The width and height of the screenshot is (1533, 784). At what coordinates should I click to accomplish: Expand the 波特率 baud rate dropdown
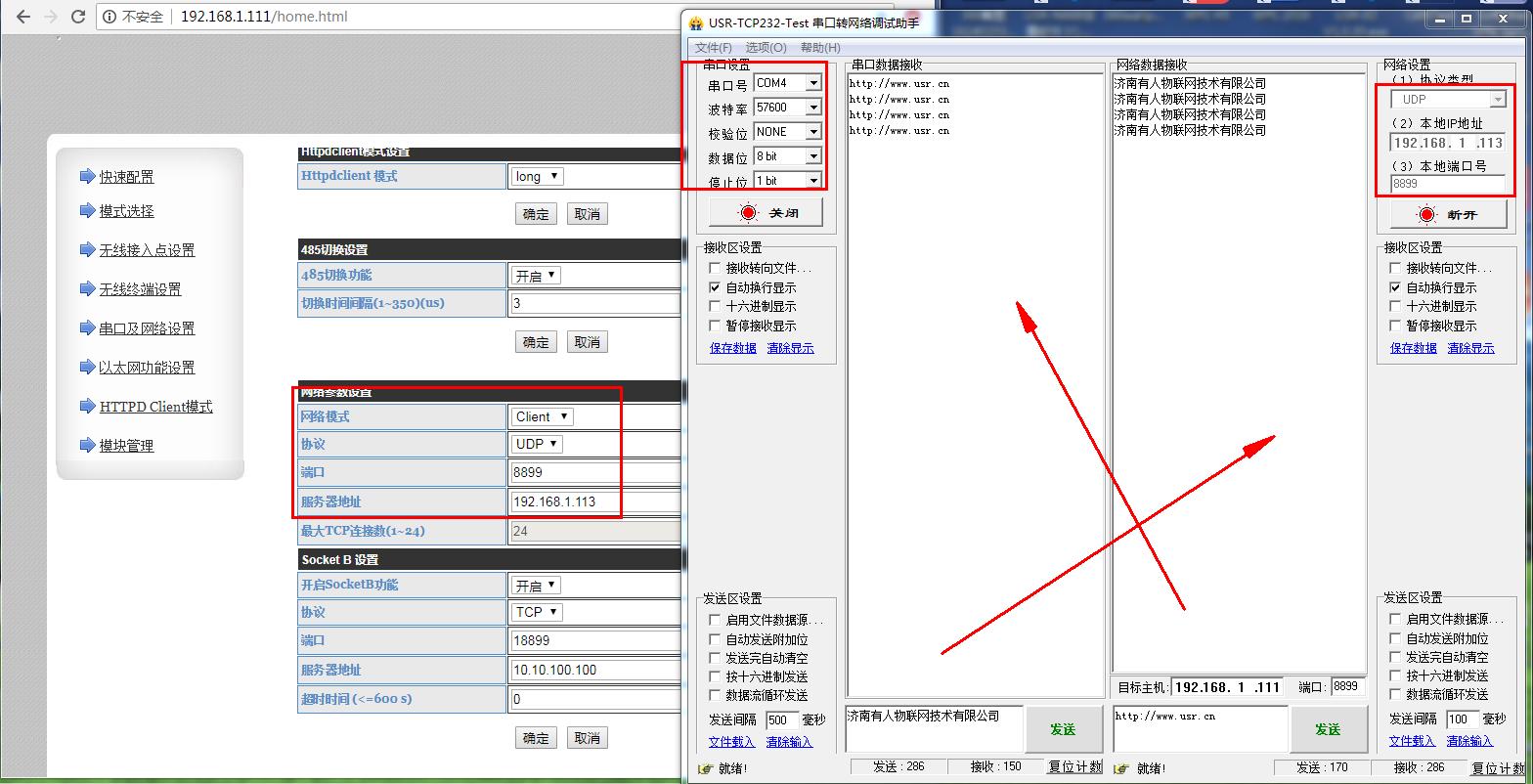(812, 108)
